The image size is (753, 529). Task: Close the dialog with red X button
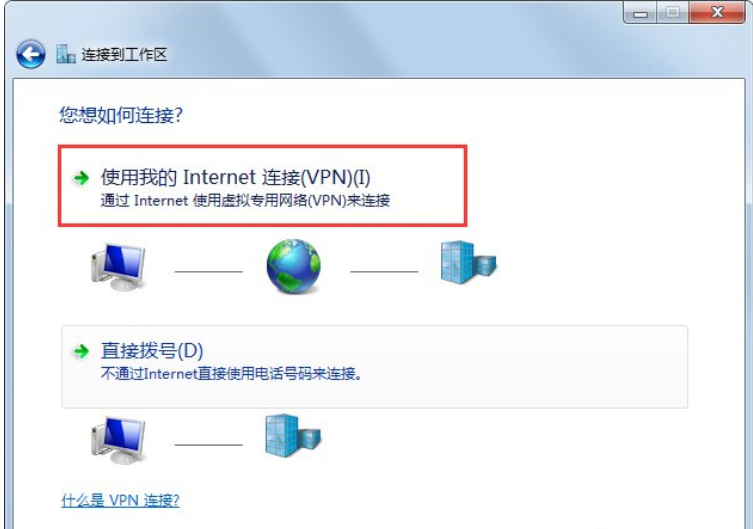(717, 12)
